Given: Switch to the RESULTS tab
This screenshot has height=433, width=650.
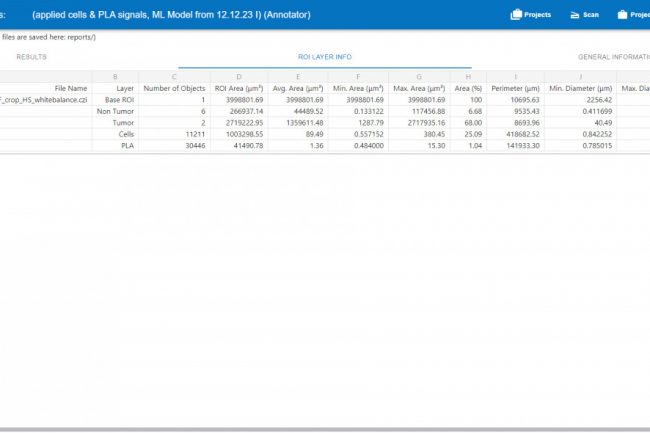Looking at the screenshot, I should coord(31,57).
